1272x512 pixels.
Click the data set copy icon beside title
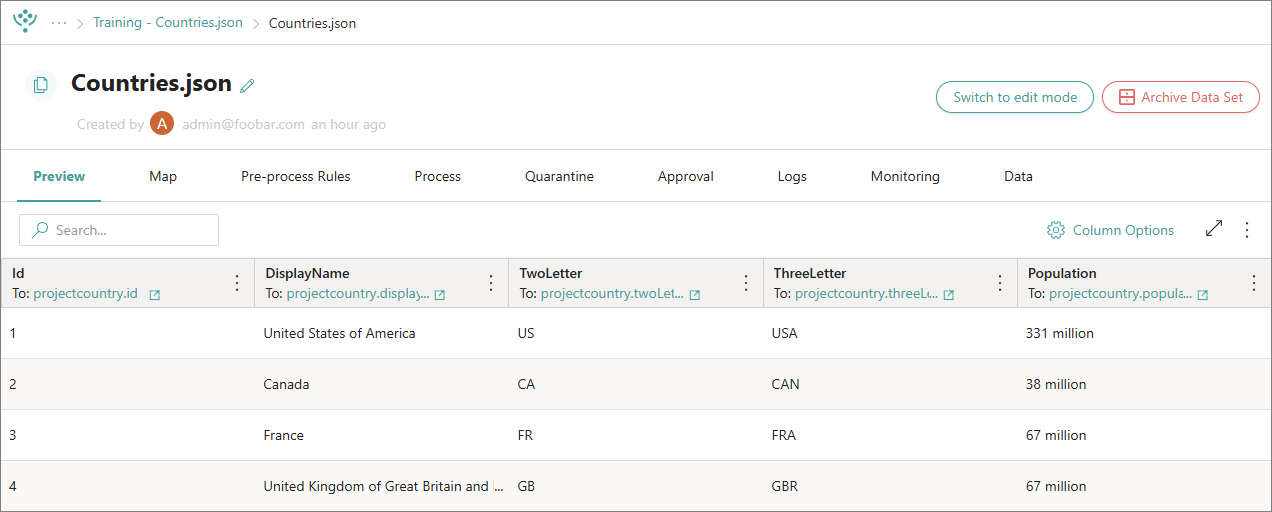pyautogui.click(x=41, y=85)
